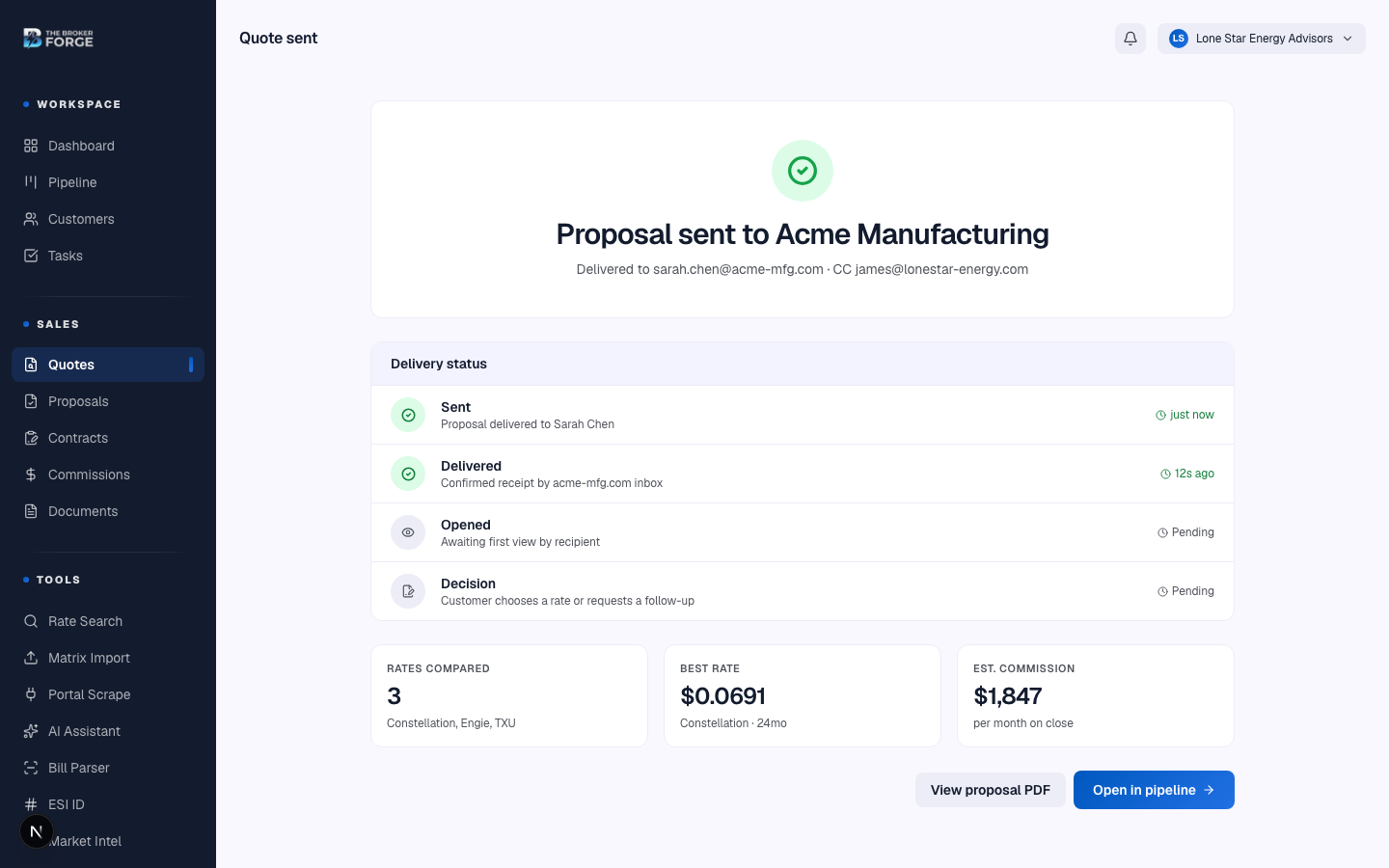Click the Tasks checkbox icon
This screenshot has height=868, width=1389.
[31, 256]
